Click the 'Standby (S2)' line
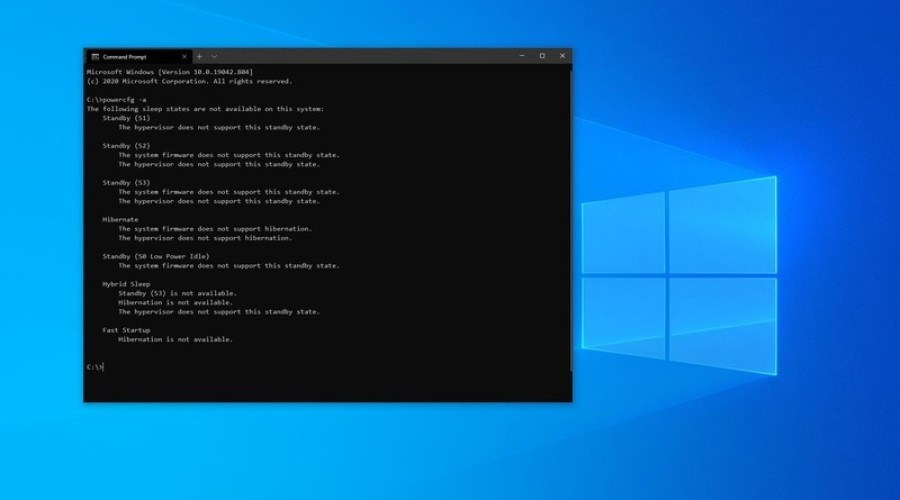The image size is (900, 500). click(126, 145)
